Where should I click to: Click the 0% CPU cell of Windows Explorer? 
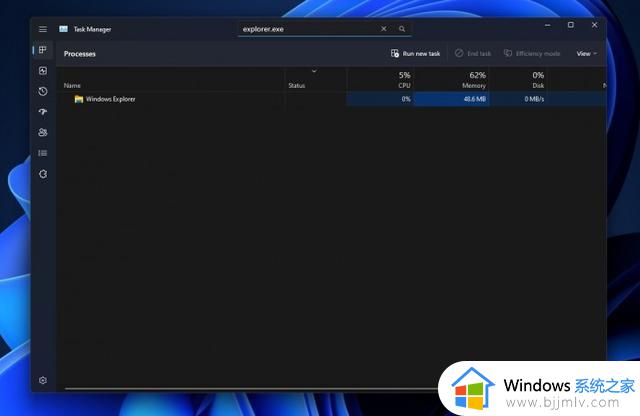[380, 99]
